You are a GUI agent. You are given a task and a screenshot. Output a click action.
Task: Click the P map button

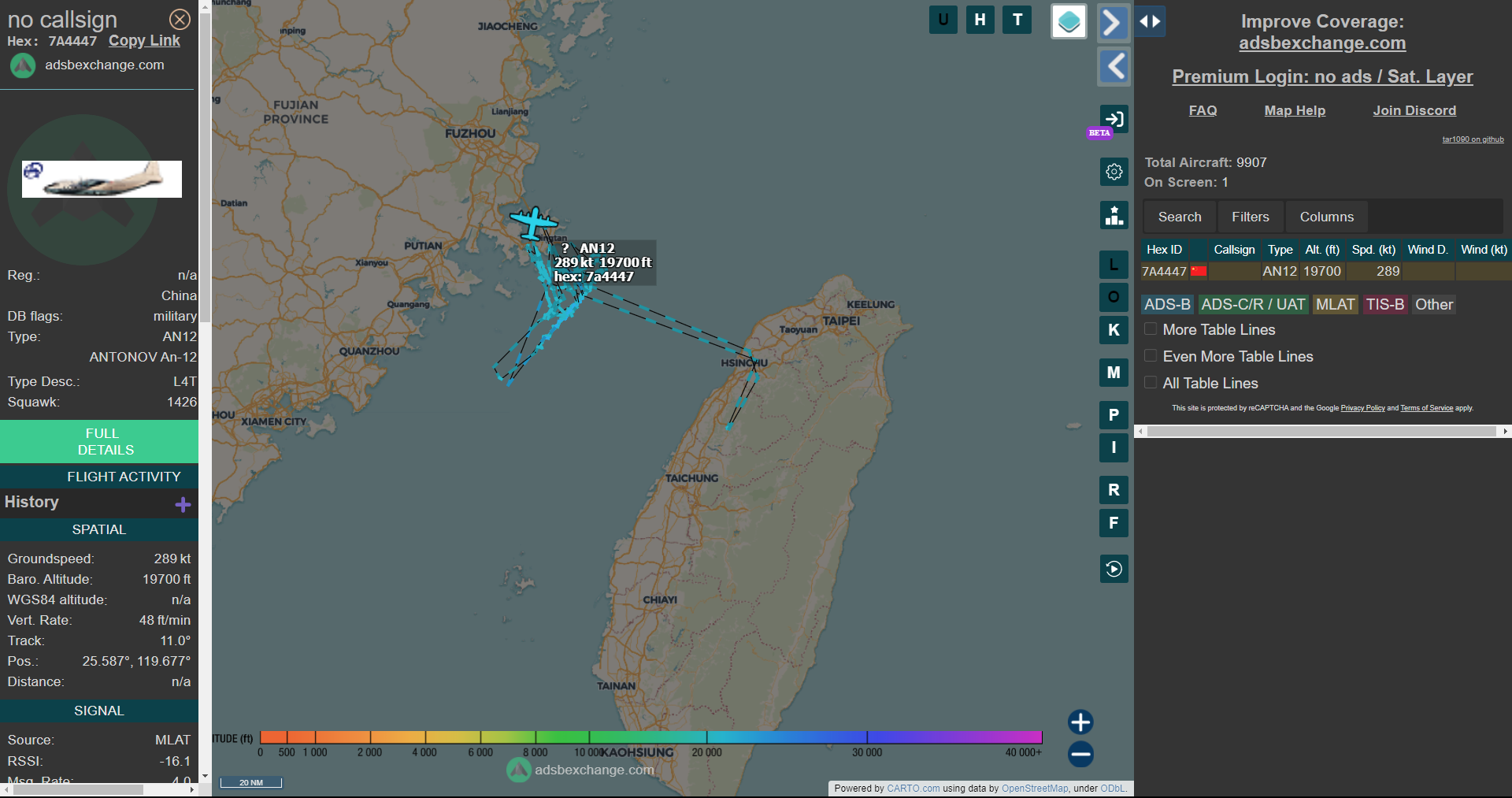pyautogui.click(x=1114, y=415)
